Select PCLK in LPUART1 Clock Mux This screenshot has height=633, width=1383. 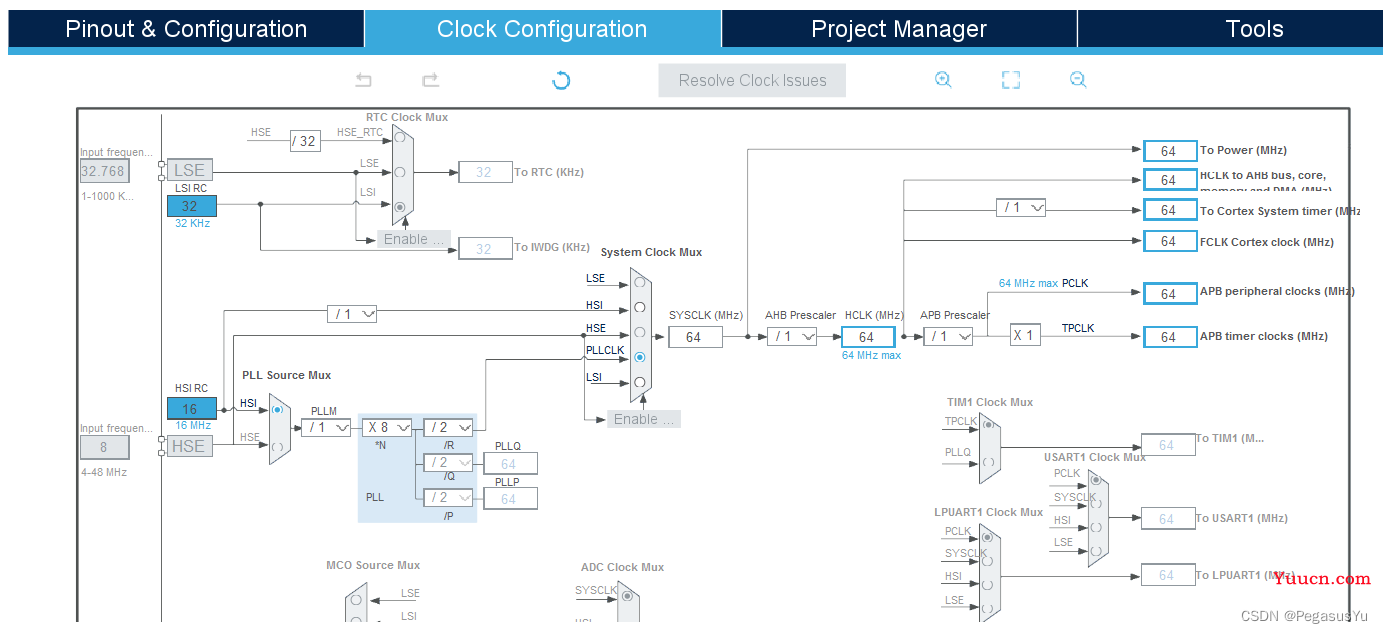click(988, 537)
